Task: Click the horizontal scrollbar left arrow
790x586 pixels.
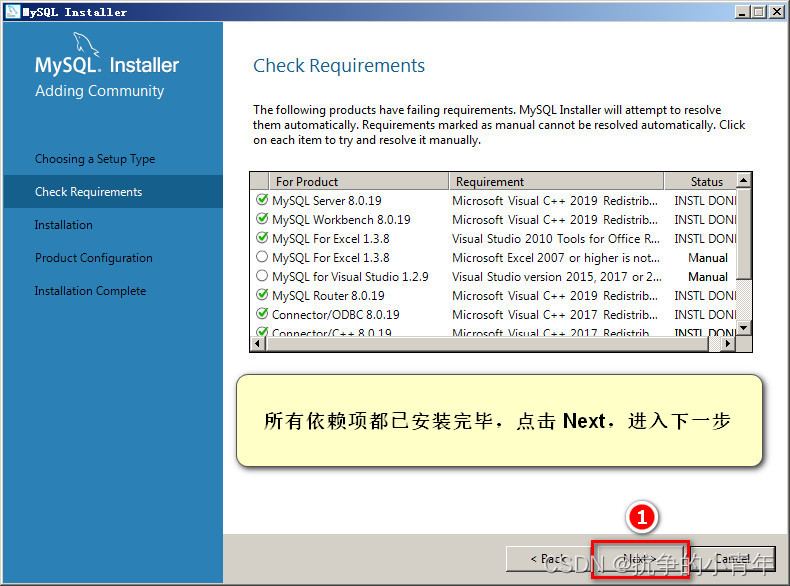Action: pos(258,344)
